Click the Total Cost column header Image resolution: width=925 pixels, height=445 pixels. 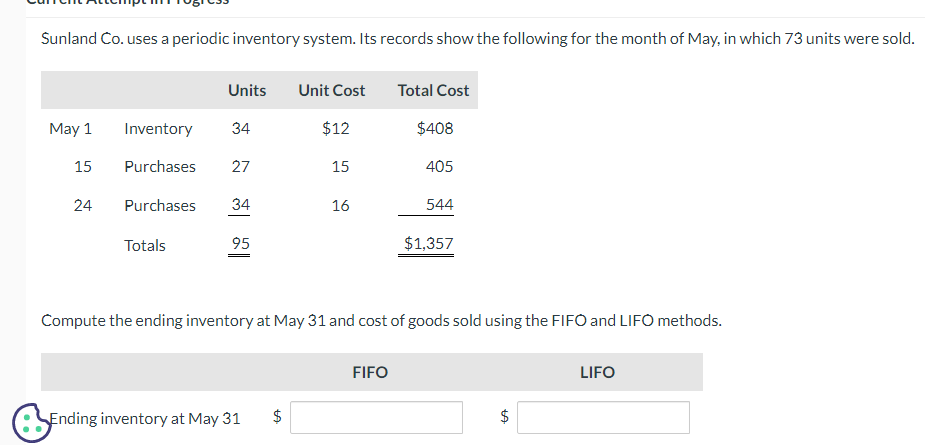click(433, 90)
